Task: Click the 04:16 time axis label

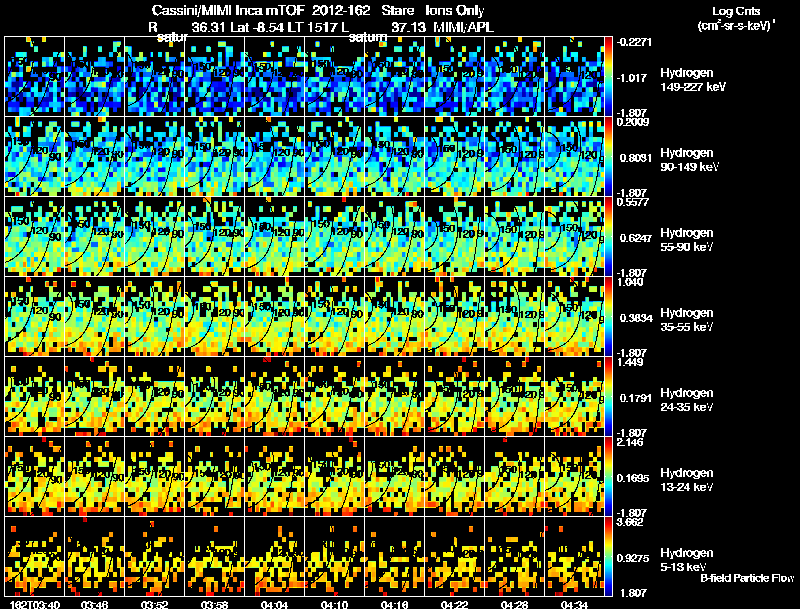Action: click(x=394, y=605)
